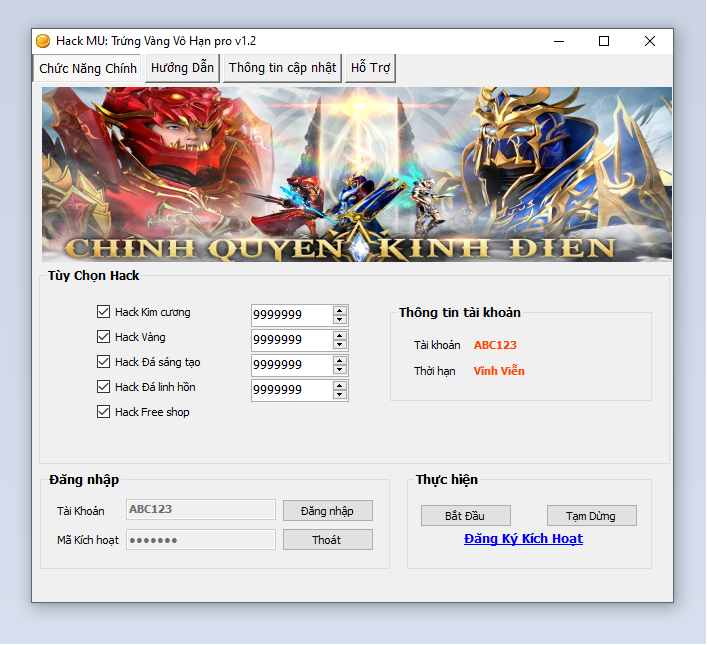This screenshot has width=707, height=645.
Task: Click the Bắt Đầu button
Action: point(465,516)
